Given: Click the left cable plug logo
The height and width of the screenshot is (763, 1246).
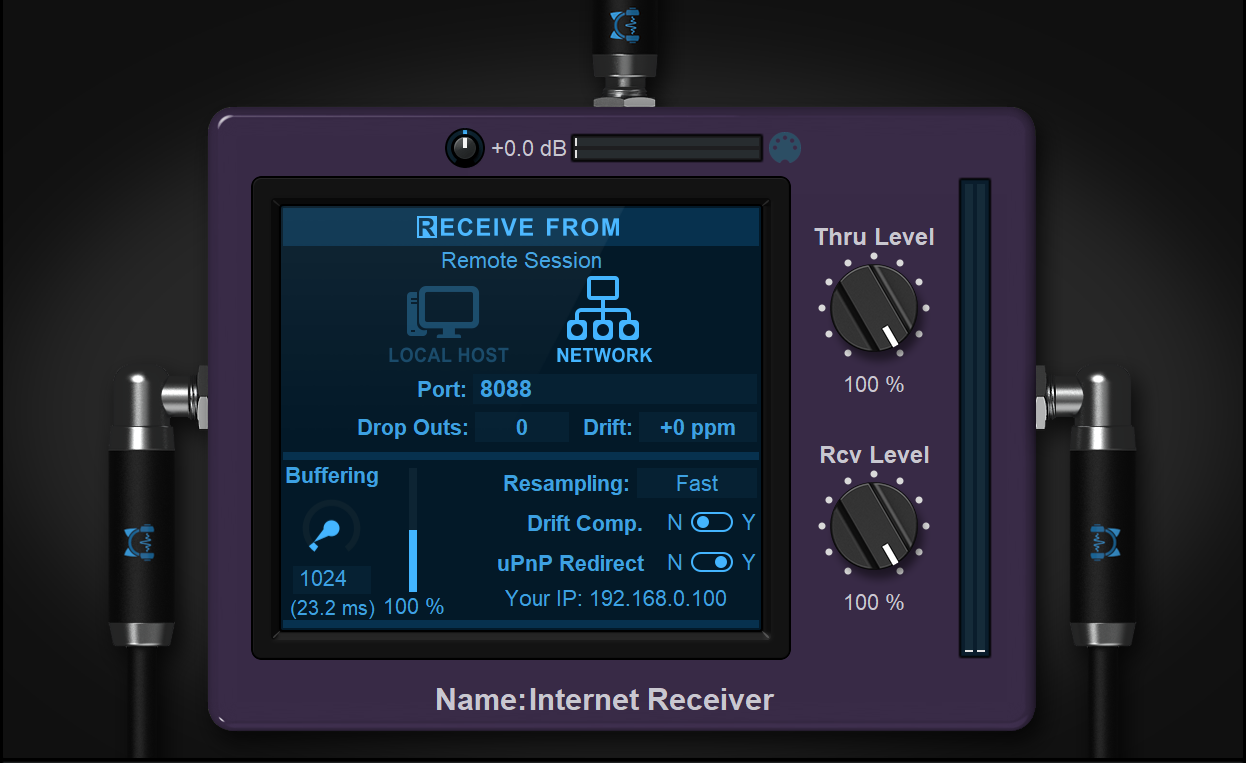Looking at the screenshot, I should 139,541.
